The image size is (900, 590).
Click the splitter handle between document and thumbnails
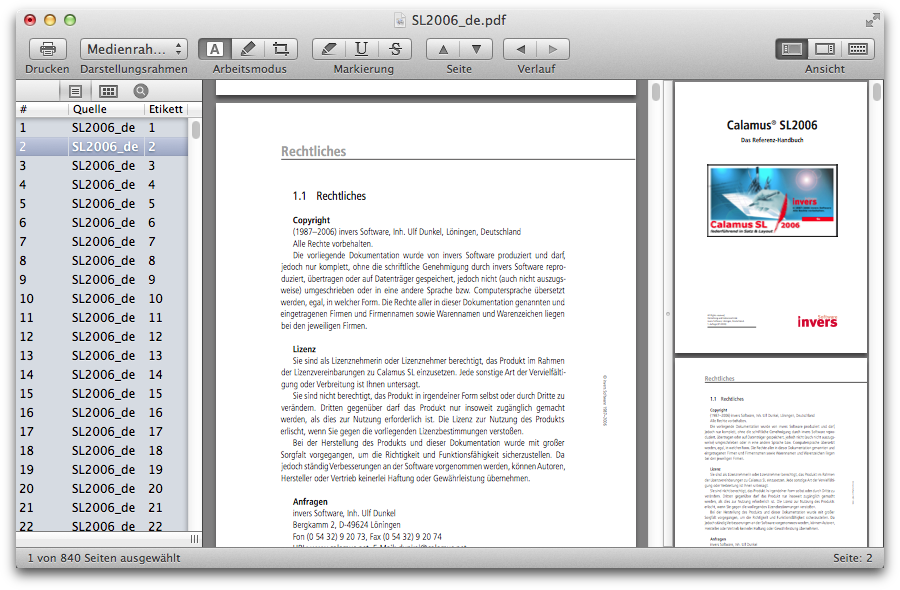coord(668,314)
